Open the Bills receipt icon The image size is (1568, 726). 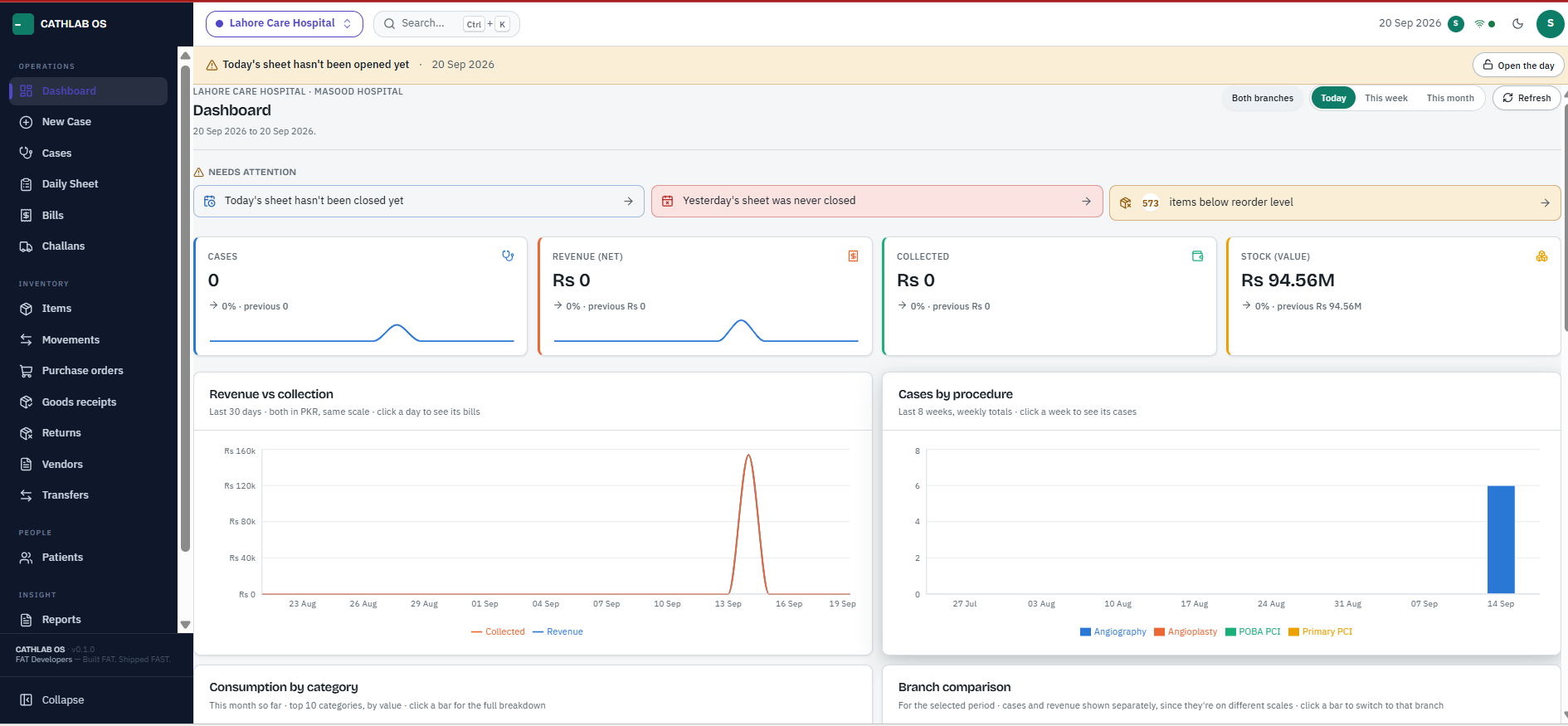26,215
